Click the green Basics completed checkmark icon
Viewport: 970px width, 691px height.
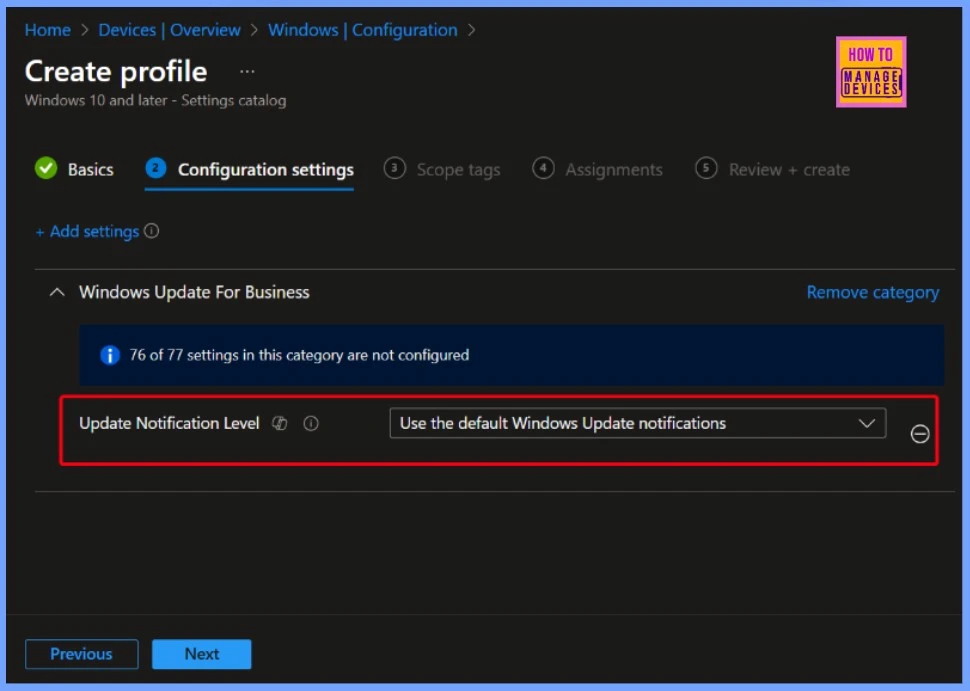point(46,168)
